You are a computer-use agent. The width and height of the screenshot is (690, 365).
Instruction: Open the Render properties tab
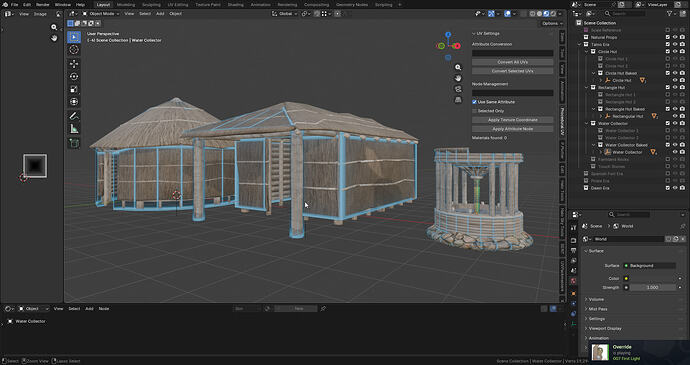(x=573, y=240)
